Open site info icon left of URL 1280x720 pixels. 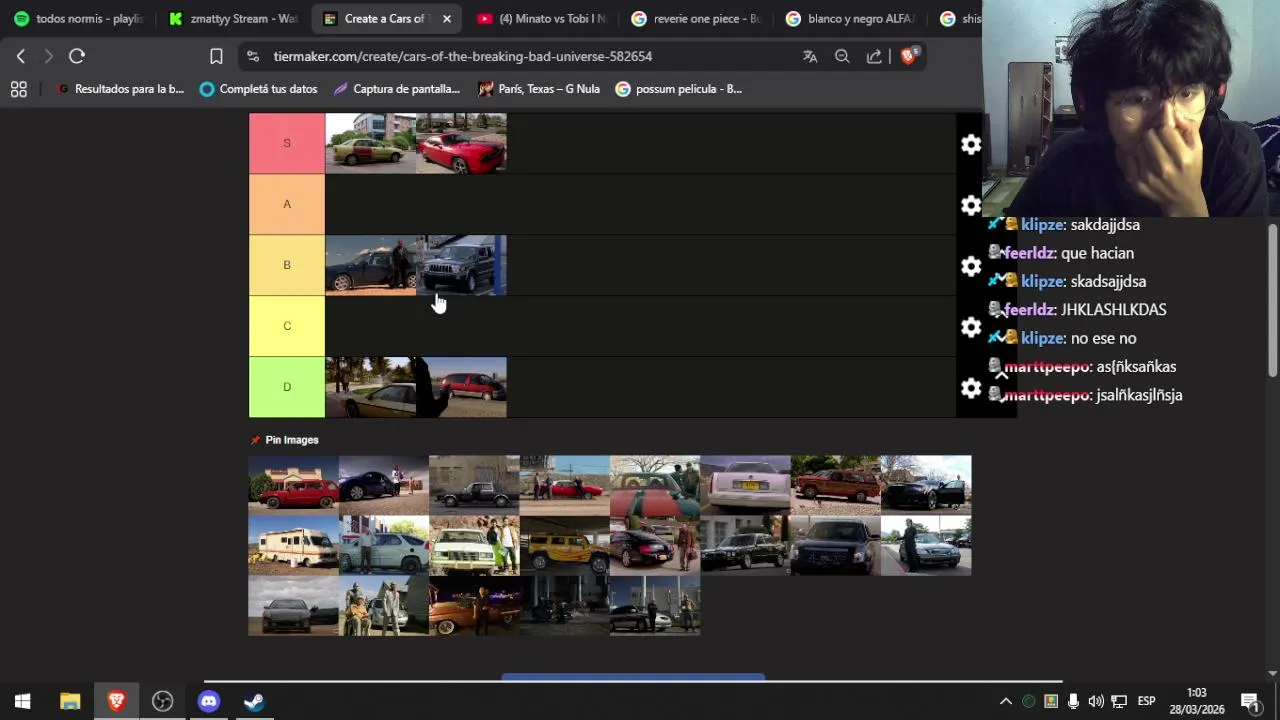pos(252,57)
